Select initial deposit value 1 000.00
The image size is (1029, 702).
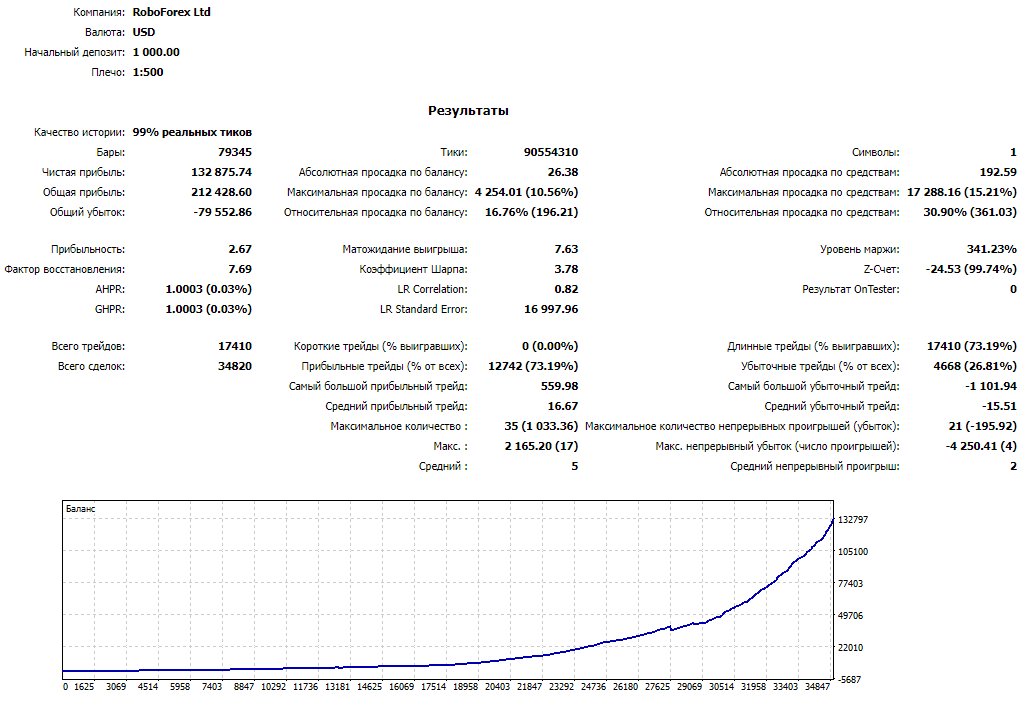click(x=156, y=52)
